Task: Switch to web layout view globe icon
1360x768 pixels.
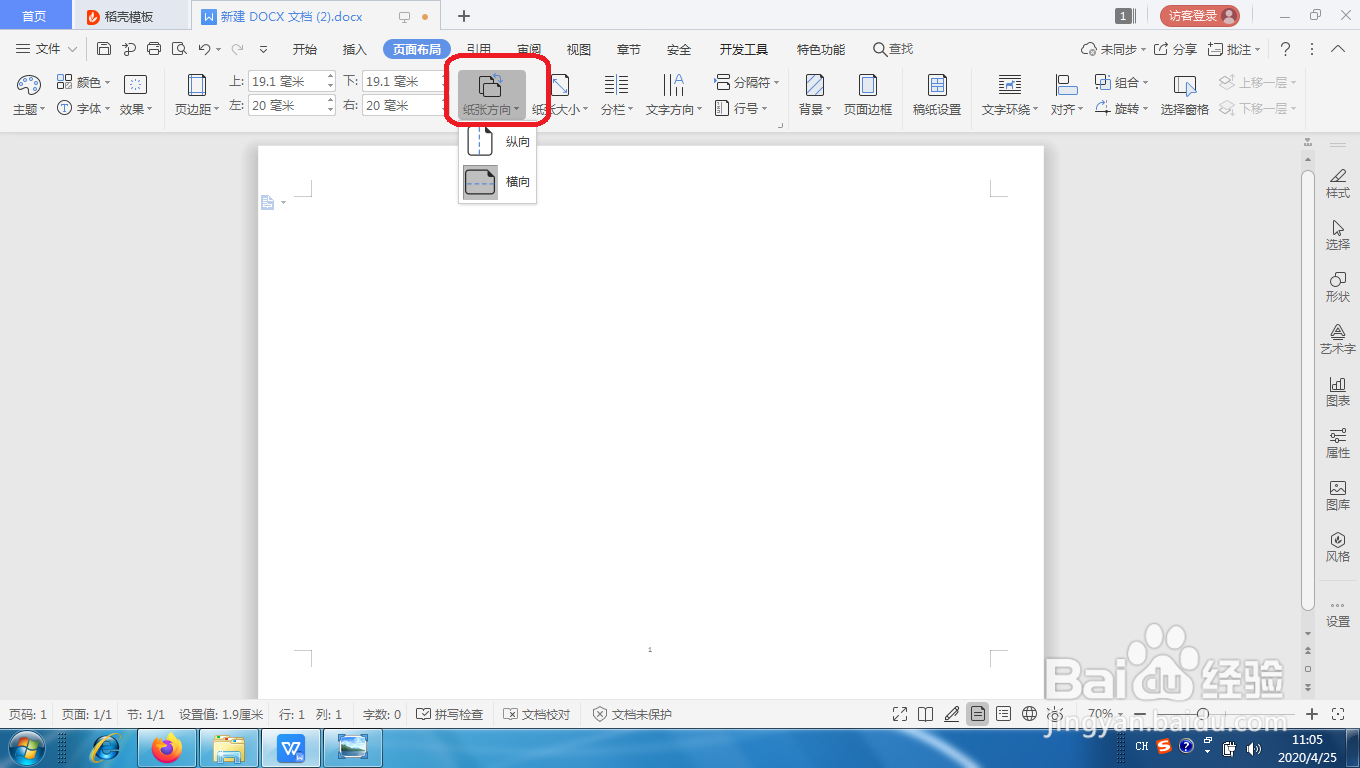Action: (x=1029, y=714)
